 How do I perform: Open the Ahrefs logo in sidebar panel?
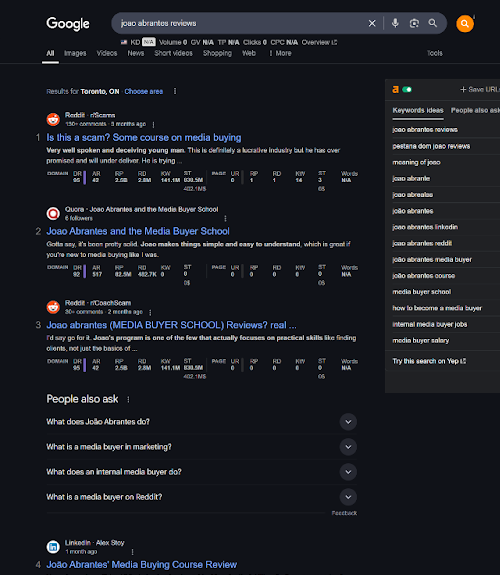tap(395, 89)
